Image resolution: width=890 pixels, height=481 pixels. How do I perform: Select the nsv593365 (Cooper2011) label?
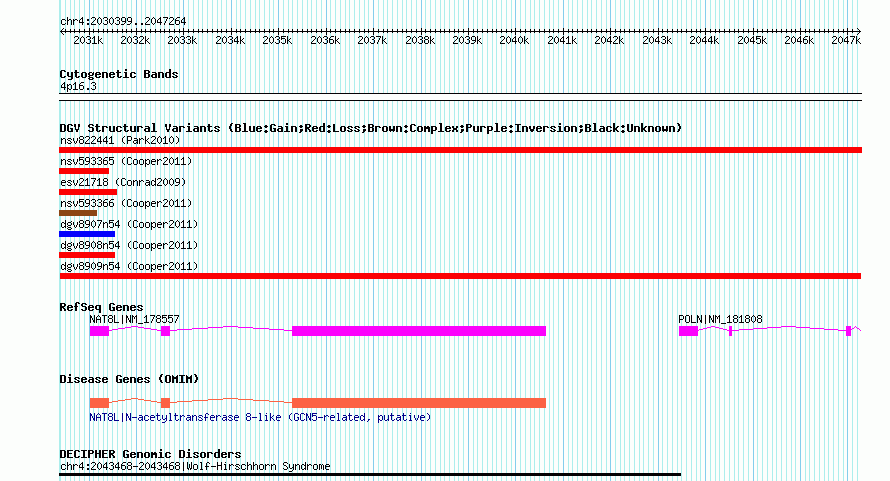pyautogui.click(x=125, y=161)
